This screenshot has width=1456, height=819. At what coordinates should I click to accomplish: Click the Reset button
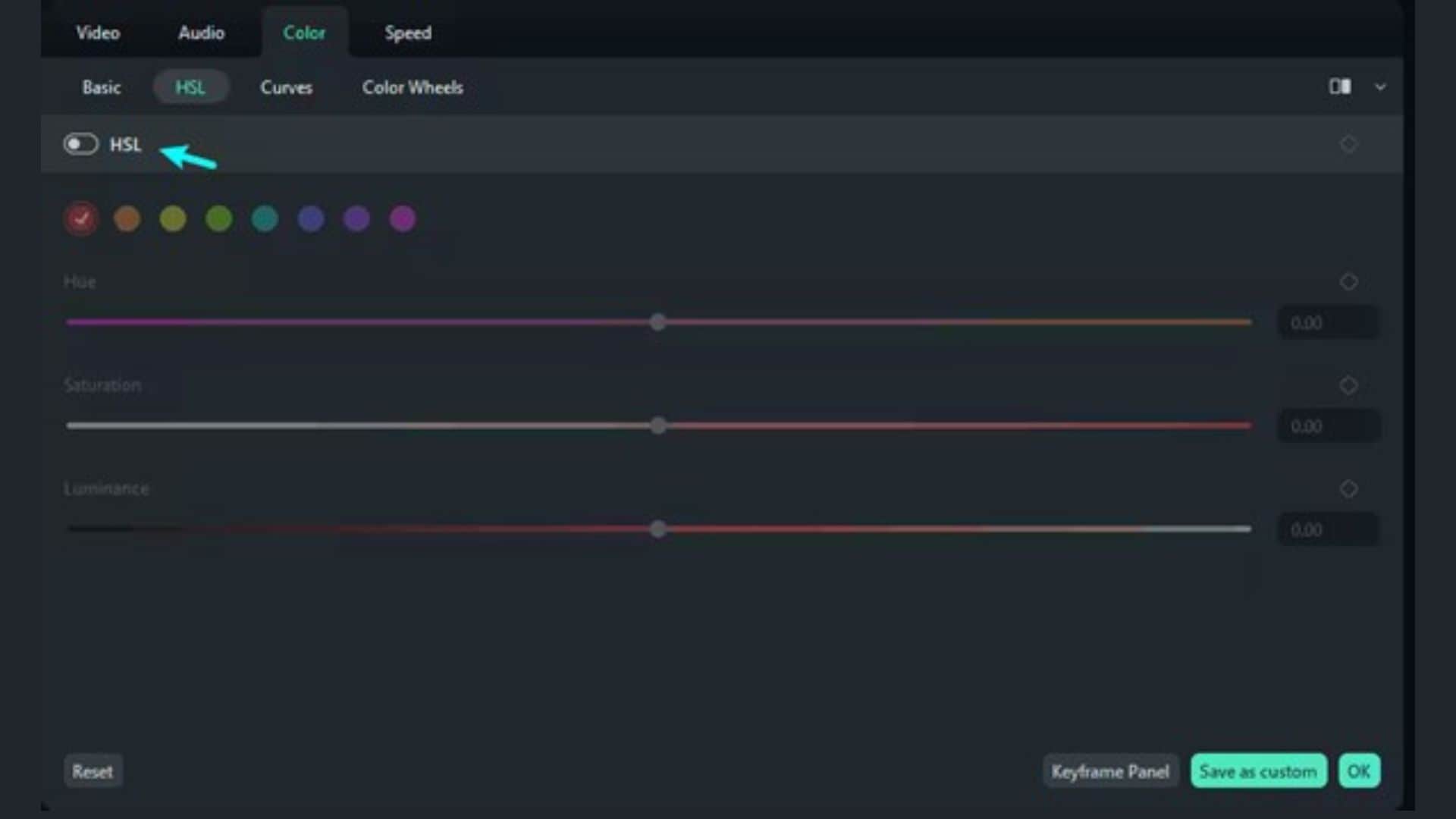pyautogui.click(x=93, y=771)
